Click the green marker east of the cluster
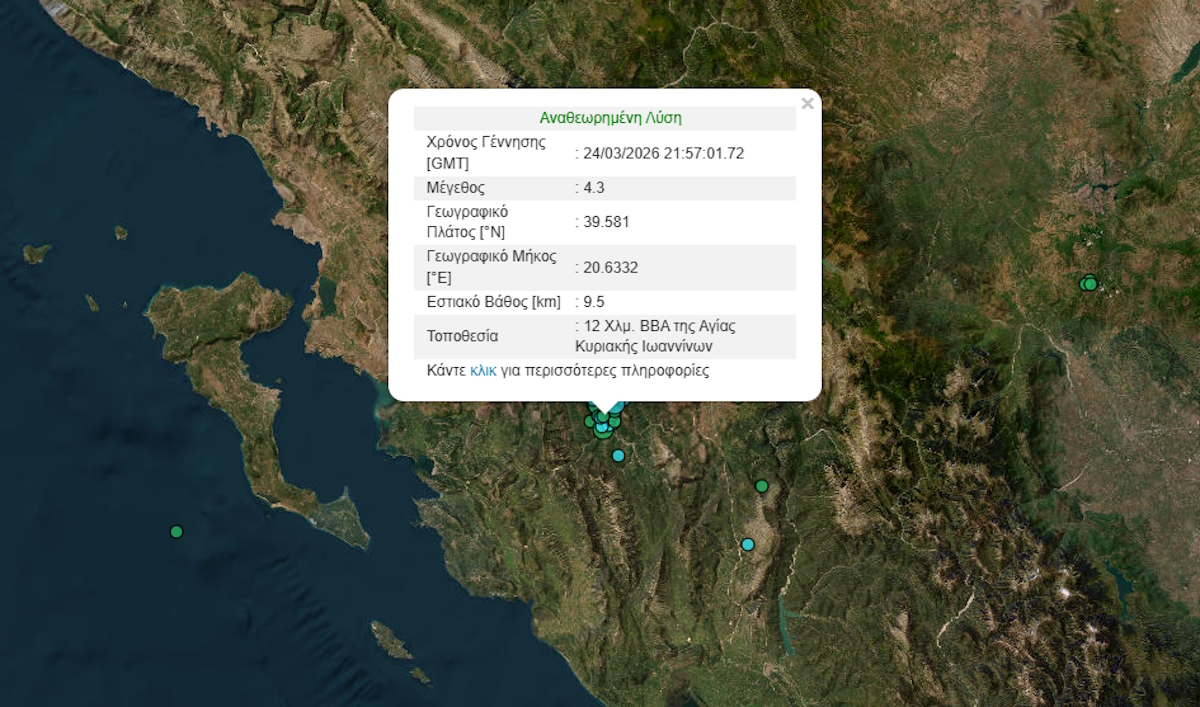The width and height of the screenshot is (1200, 707). [762, 486]
